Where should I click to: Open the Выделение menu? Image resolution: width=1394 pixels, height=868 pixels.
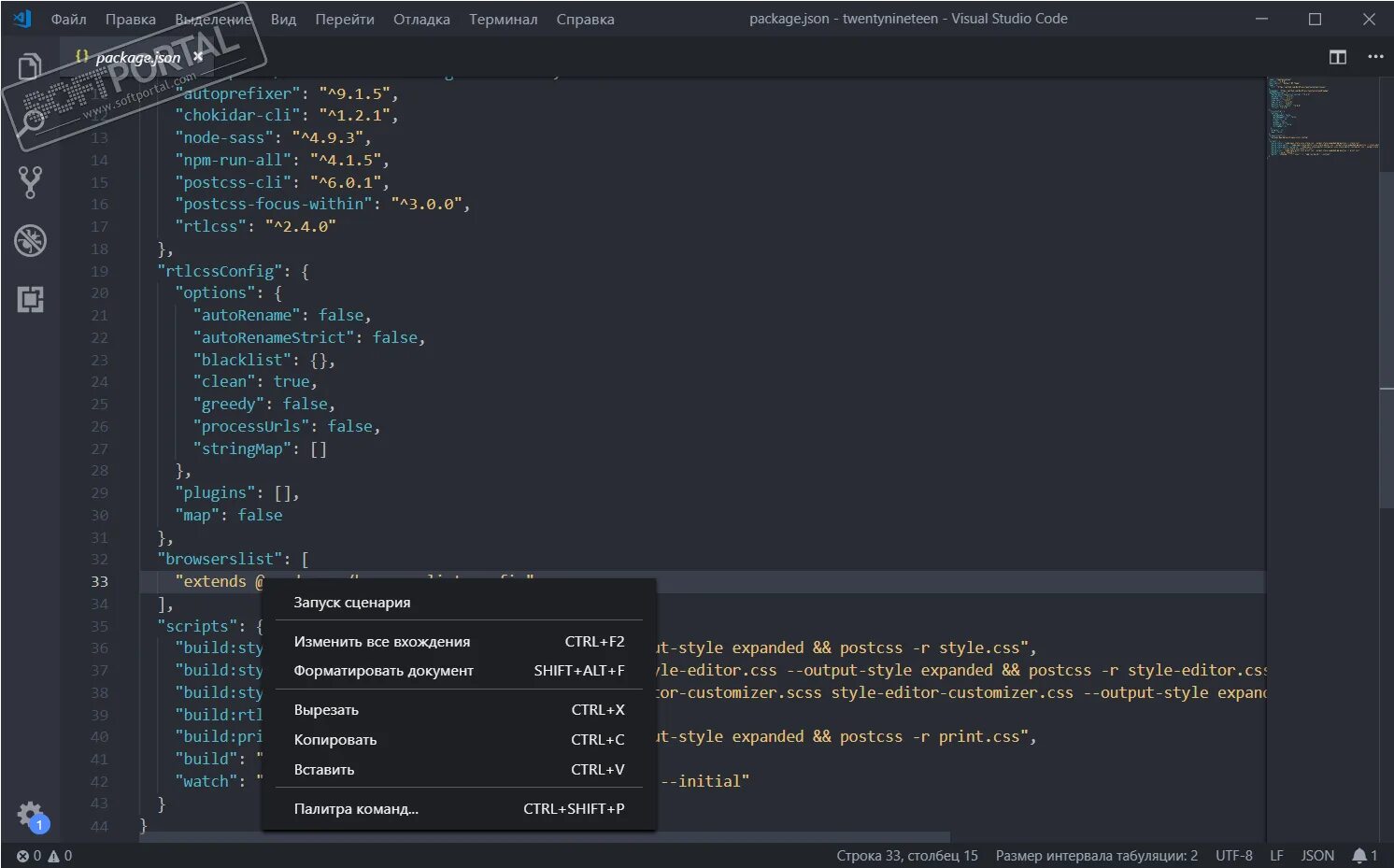[x=214, y=19]
